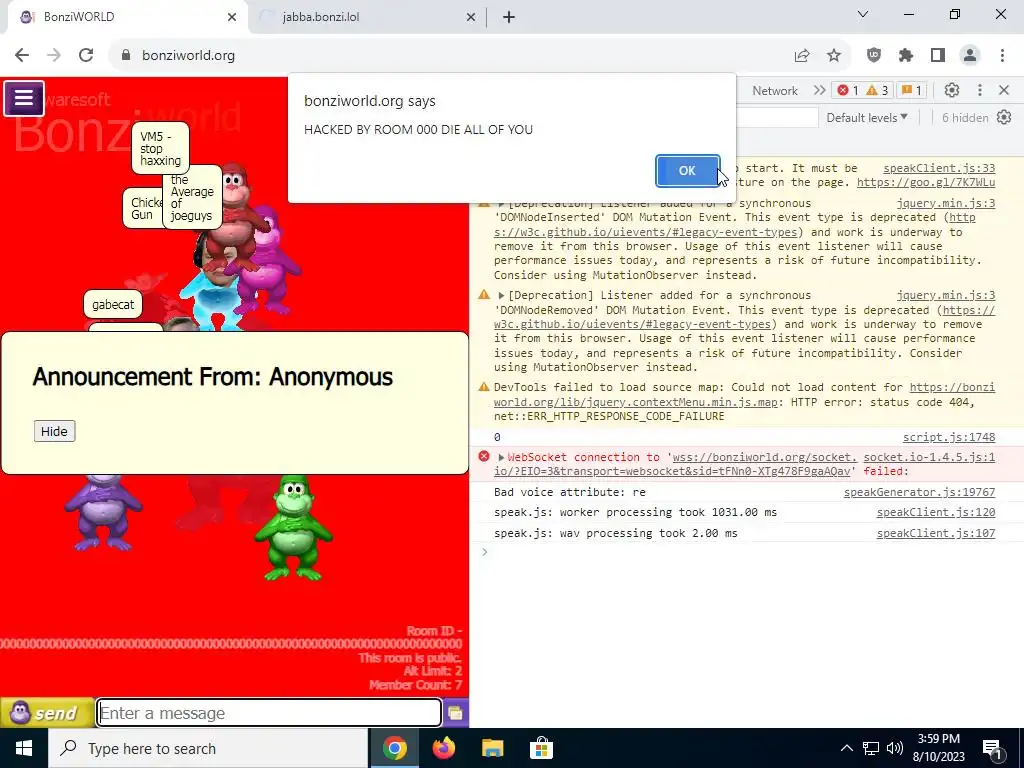Open the Default levels dropdown

(x=867, y=118)
